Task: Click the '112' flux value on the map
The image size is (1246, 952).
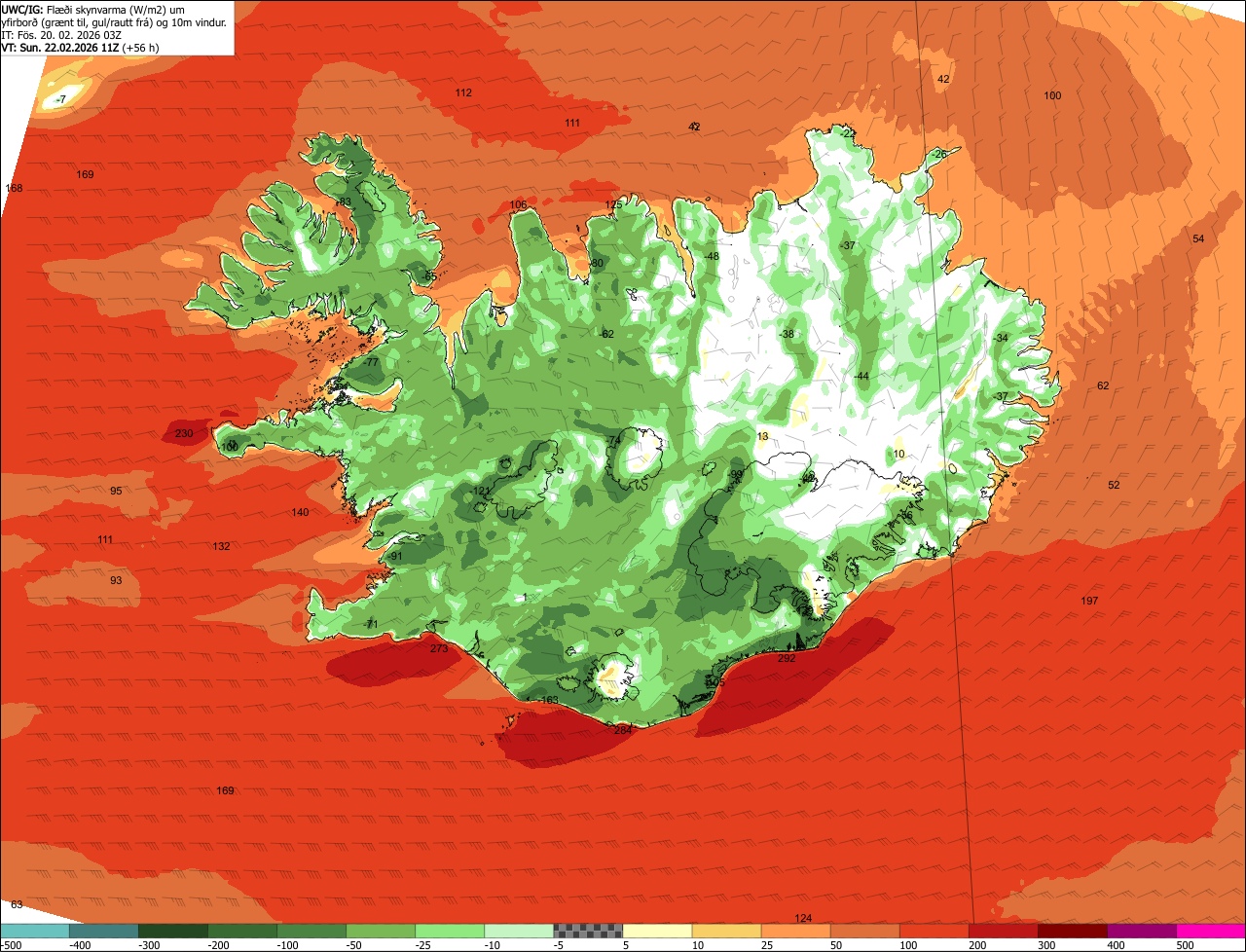Action: (x=463, y=92)
